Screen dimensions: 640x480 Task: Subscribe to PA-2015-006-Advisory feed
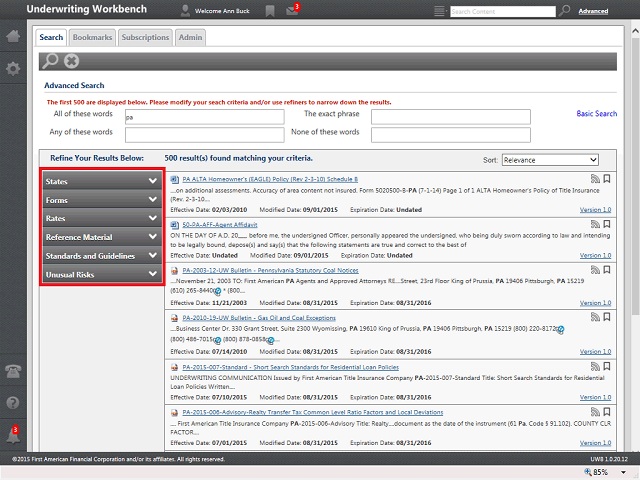[x=595, y=412]
